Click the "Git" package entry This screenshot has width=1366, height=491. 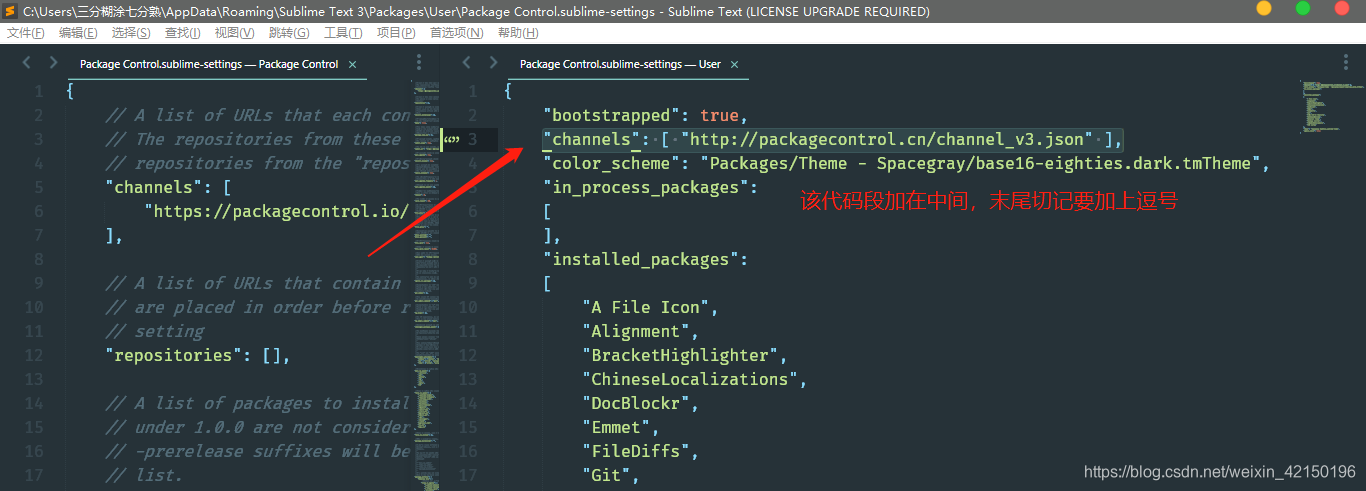pos(606,475)
